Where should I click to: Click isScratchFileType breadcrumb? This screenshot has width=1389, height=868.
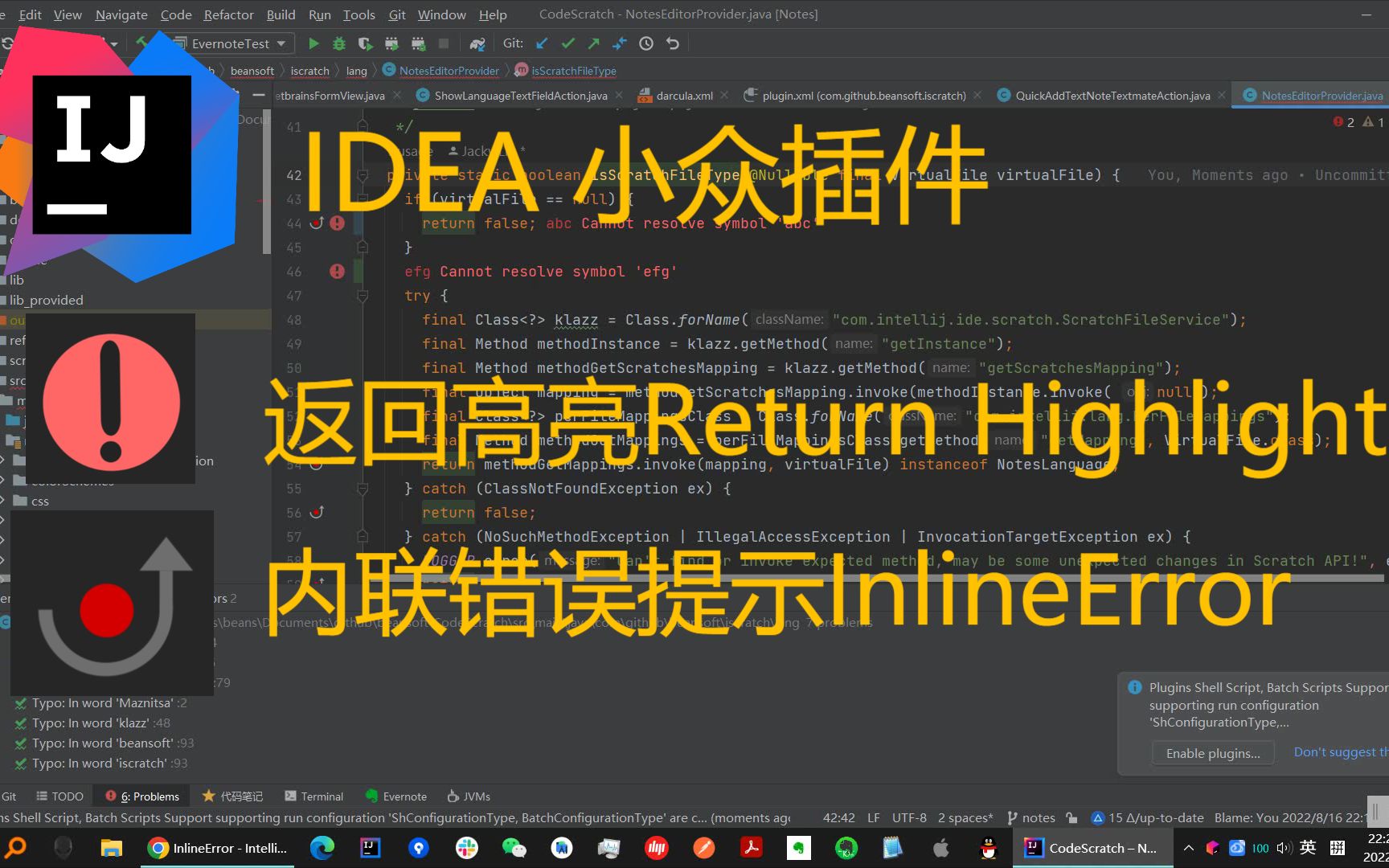[x=566, y=71]
